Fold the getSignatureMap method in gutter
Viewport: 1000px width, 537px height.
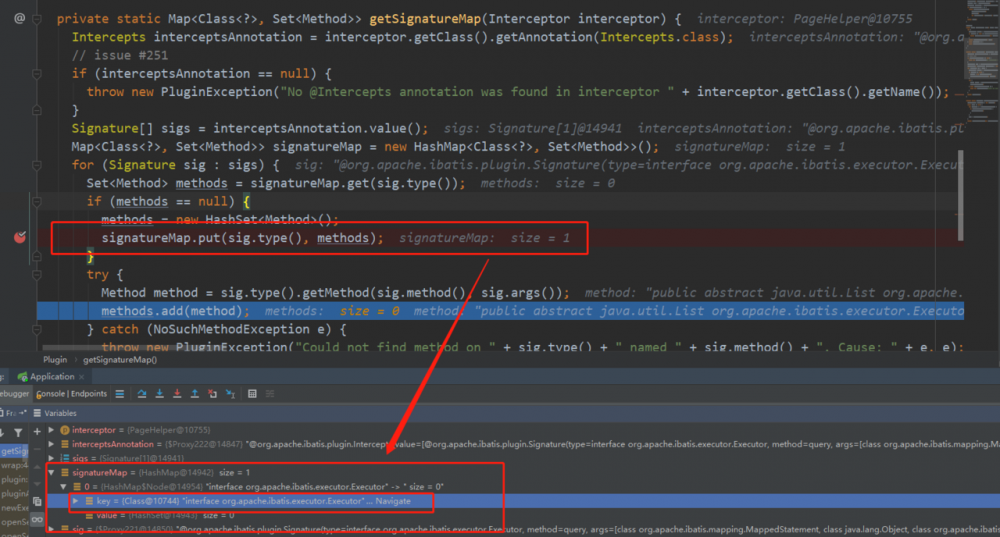(x=37, y=19)
